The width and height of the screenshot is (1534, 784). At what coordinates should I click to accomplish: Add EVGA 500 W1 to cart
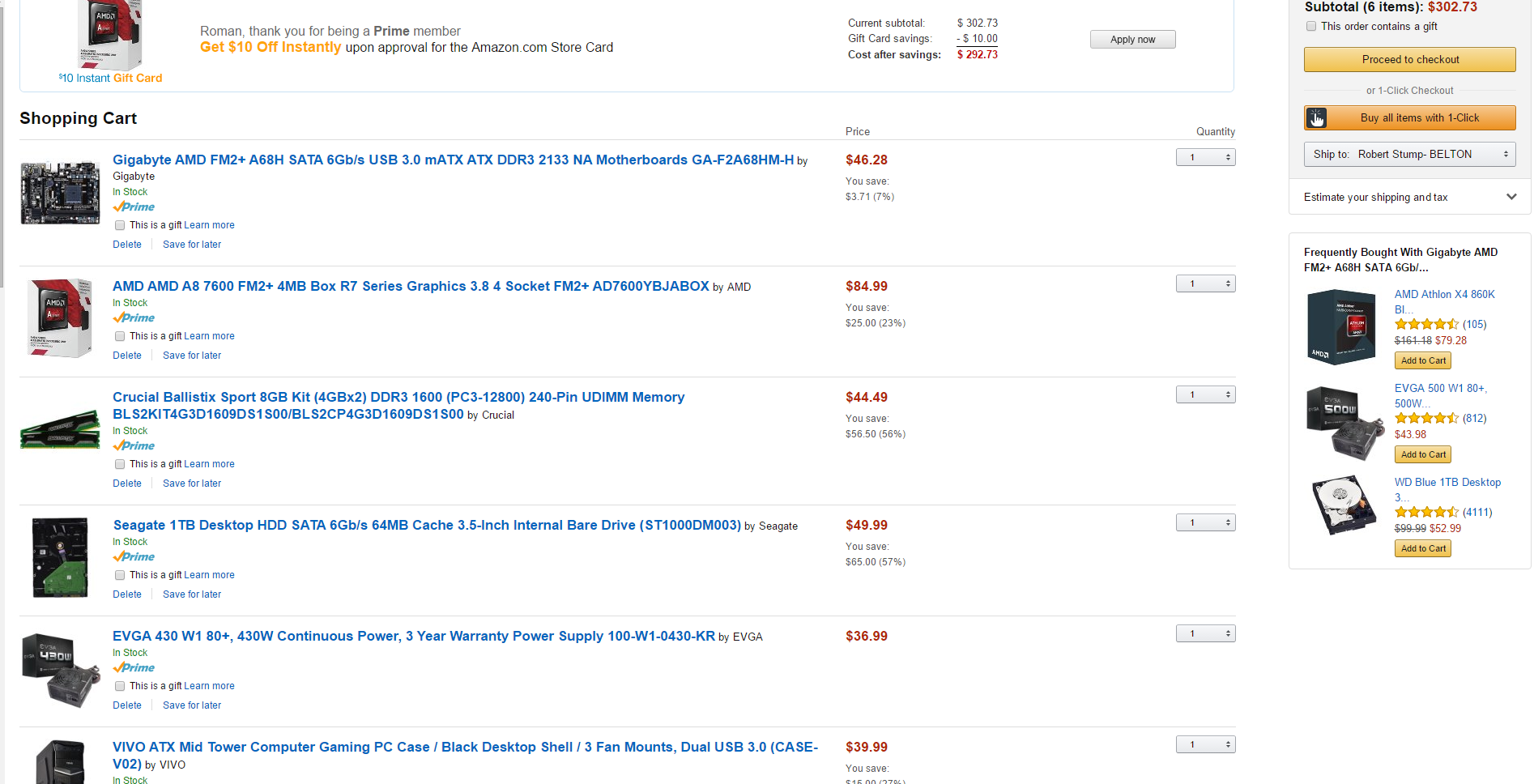click(1423, 454)
